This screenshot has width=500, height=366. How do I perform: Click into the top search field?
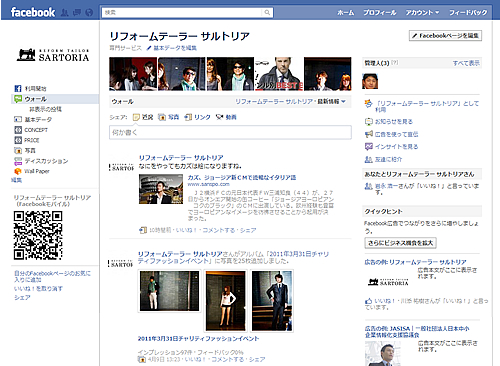(x=182, y=12)
